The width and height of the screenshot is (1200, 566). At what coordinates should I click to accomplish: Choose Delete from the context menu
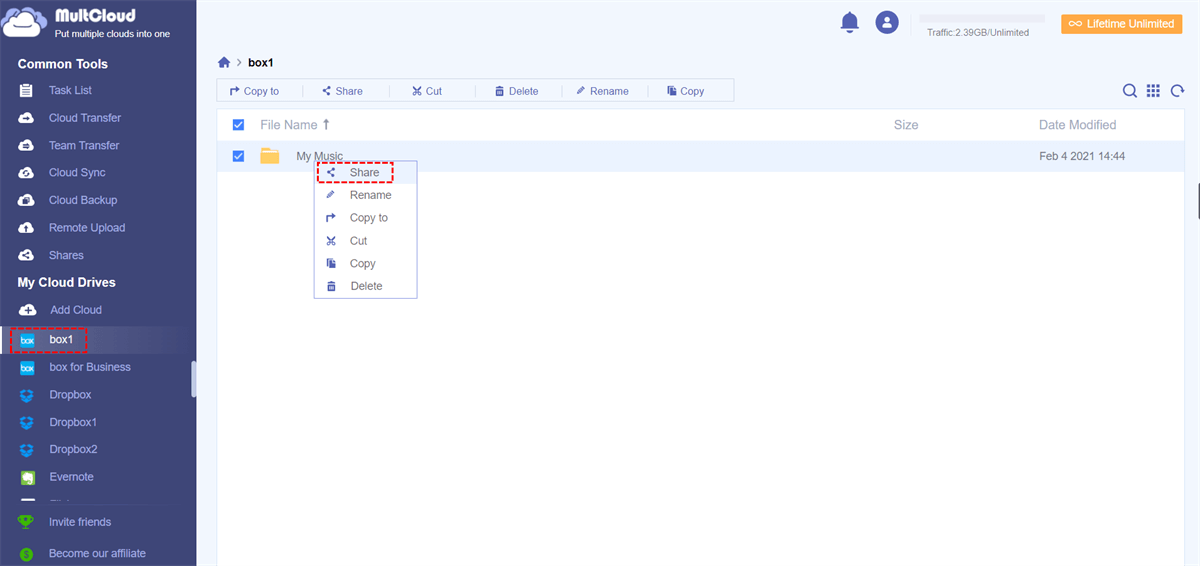click(366, 286)
